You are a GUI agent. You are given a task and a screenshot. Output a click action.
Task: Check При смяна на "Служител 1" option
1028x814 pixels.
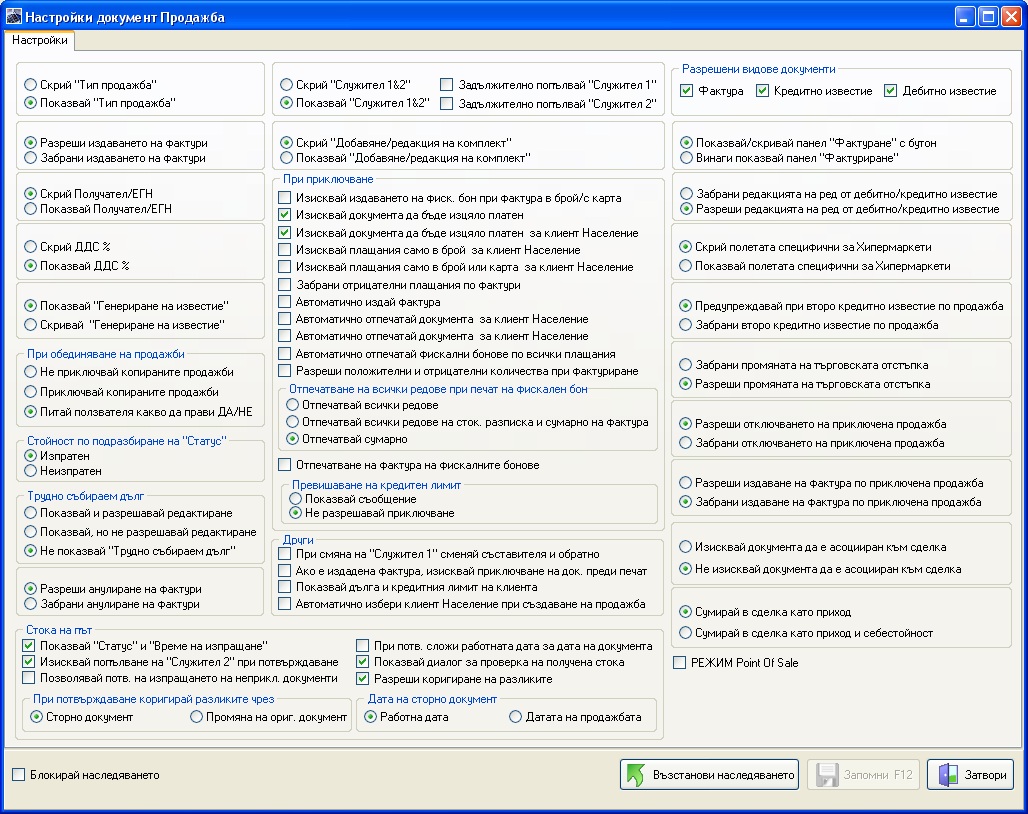(x=285, y=554)
